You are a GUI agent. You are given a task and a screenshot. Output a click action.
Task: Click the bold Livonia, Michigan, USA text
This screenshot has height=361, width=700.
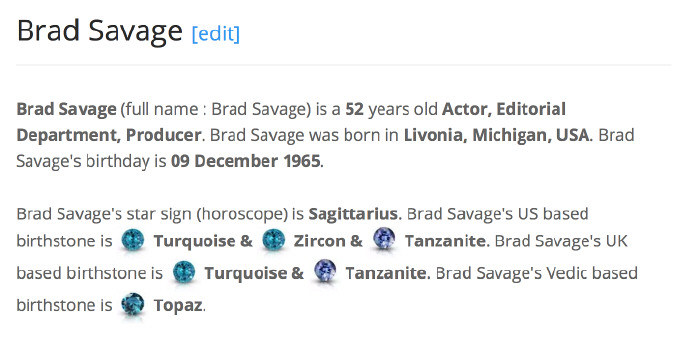[496, 135]
